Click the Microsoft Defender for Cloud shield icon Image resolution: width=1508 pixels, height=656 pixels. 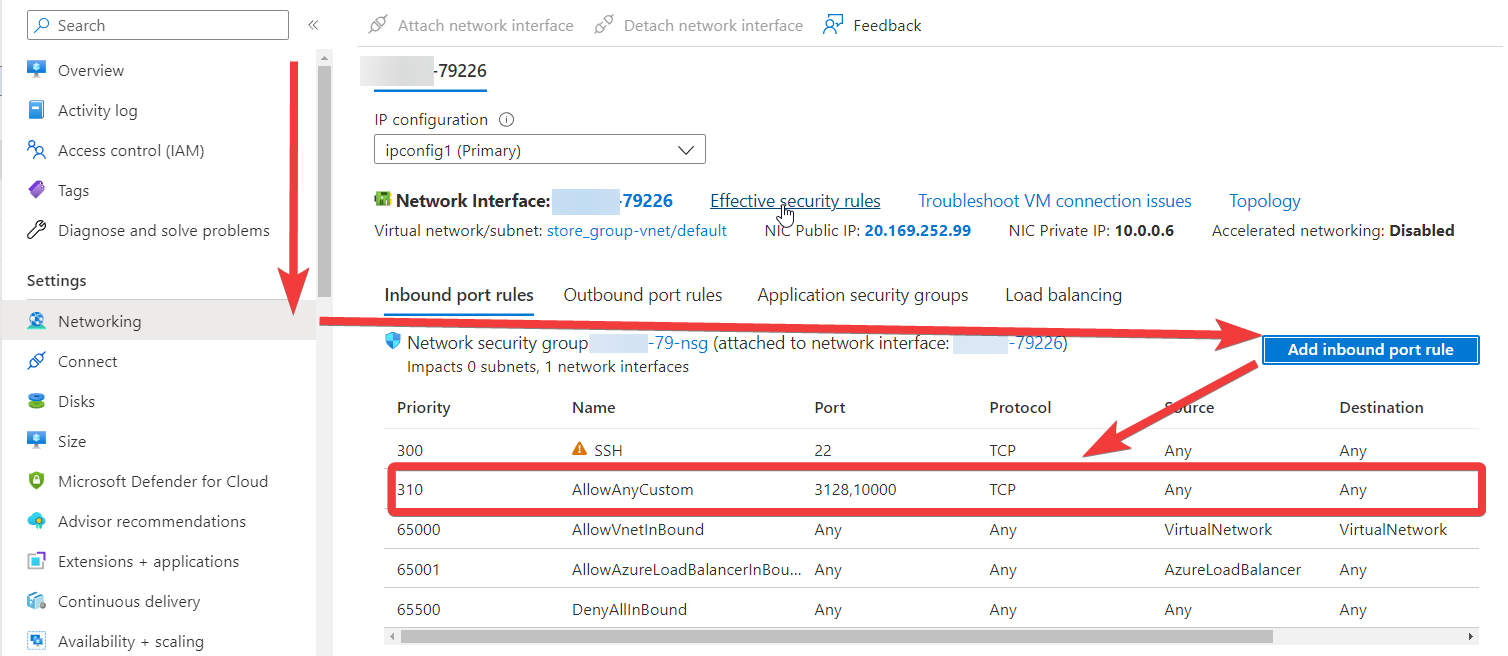click(37, 481)
